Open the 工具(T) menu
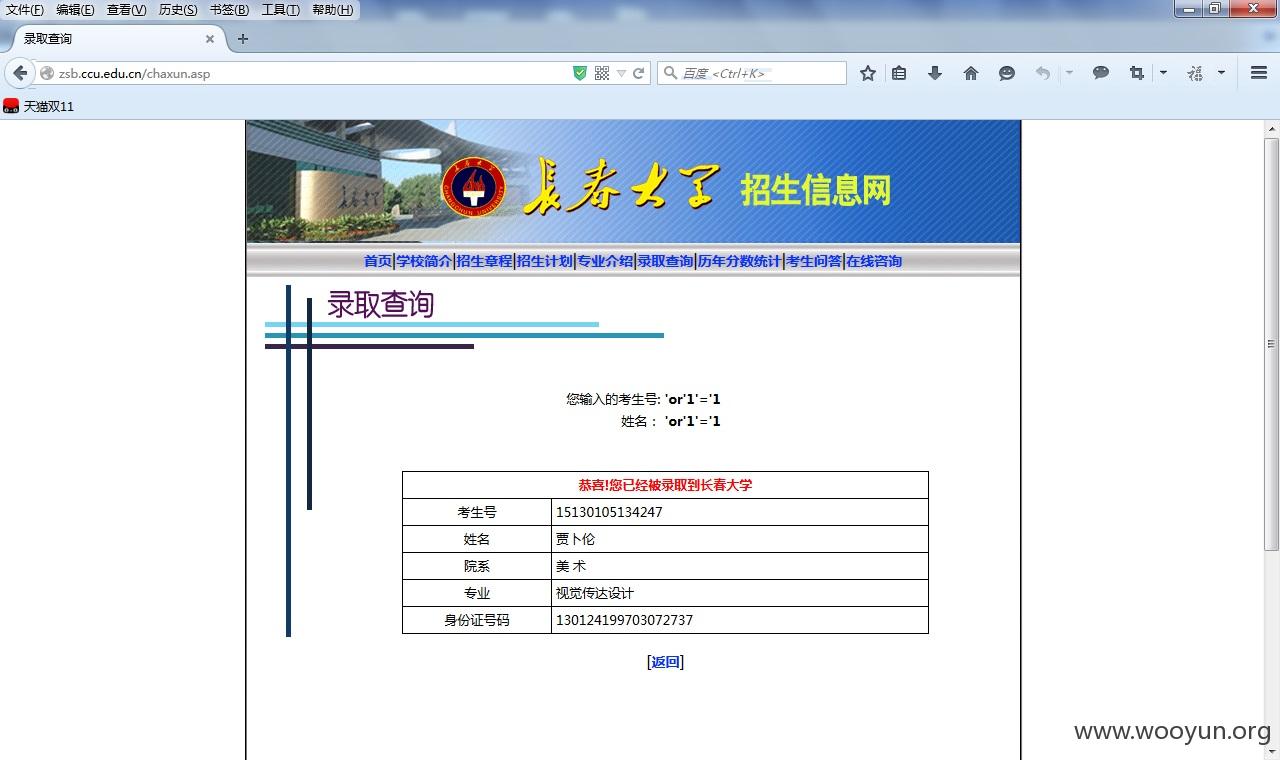 [281, 10]
